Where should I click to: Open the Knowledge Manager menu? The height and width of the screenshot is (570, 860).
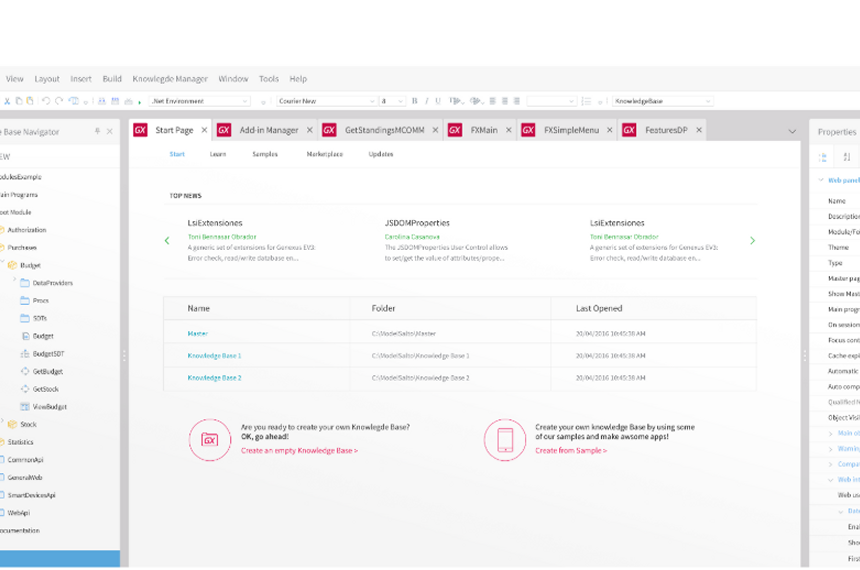169,78
